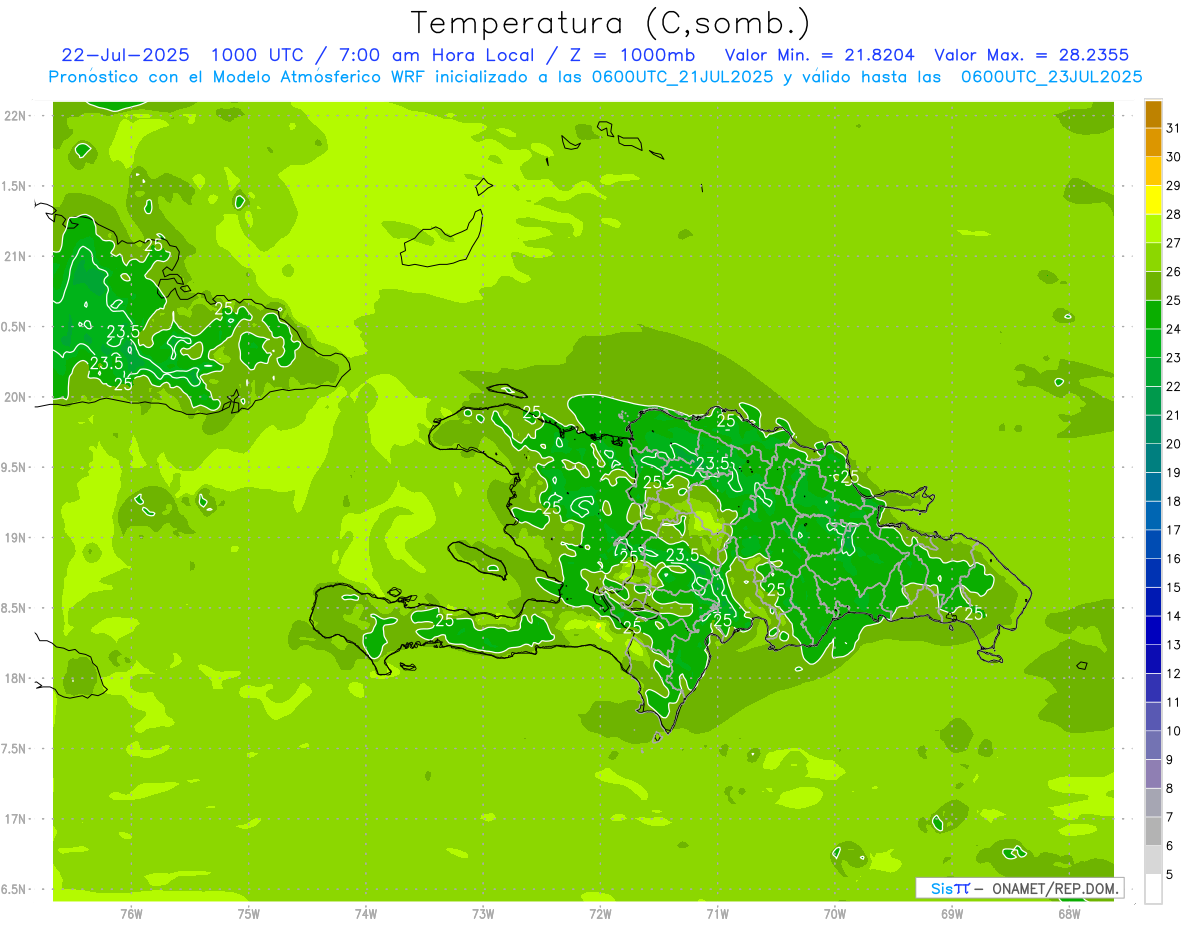Screen dimensions: 1200x927
Task: Click the '20N' latitude axis label
Action: click(15, 397)
